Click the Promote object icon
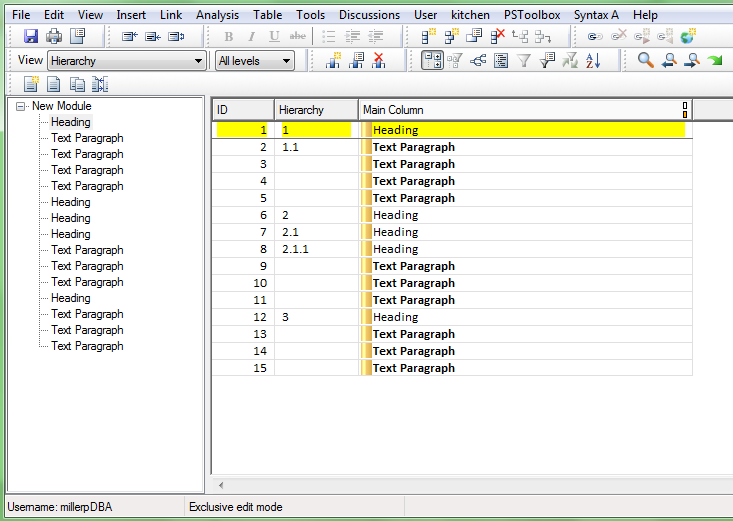This screenshot has height=521, width=733. pyautogui.click(x=520, y=36)
